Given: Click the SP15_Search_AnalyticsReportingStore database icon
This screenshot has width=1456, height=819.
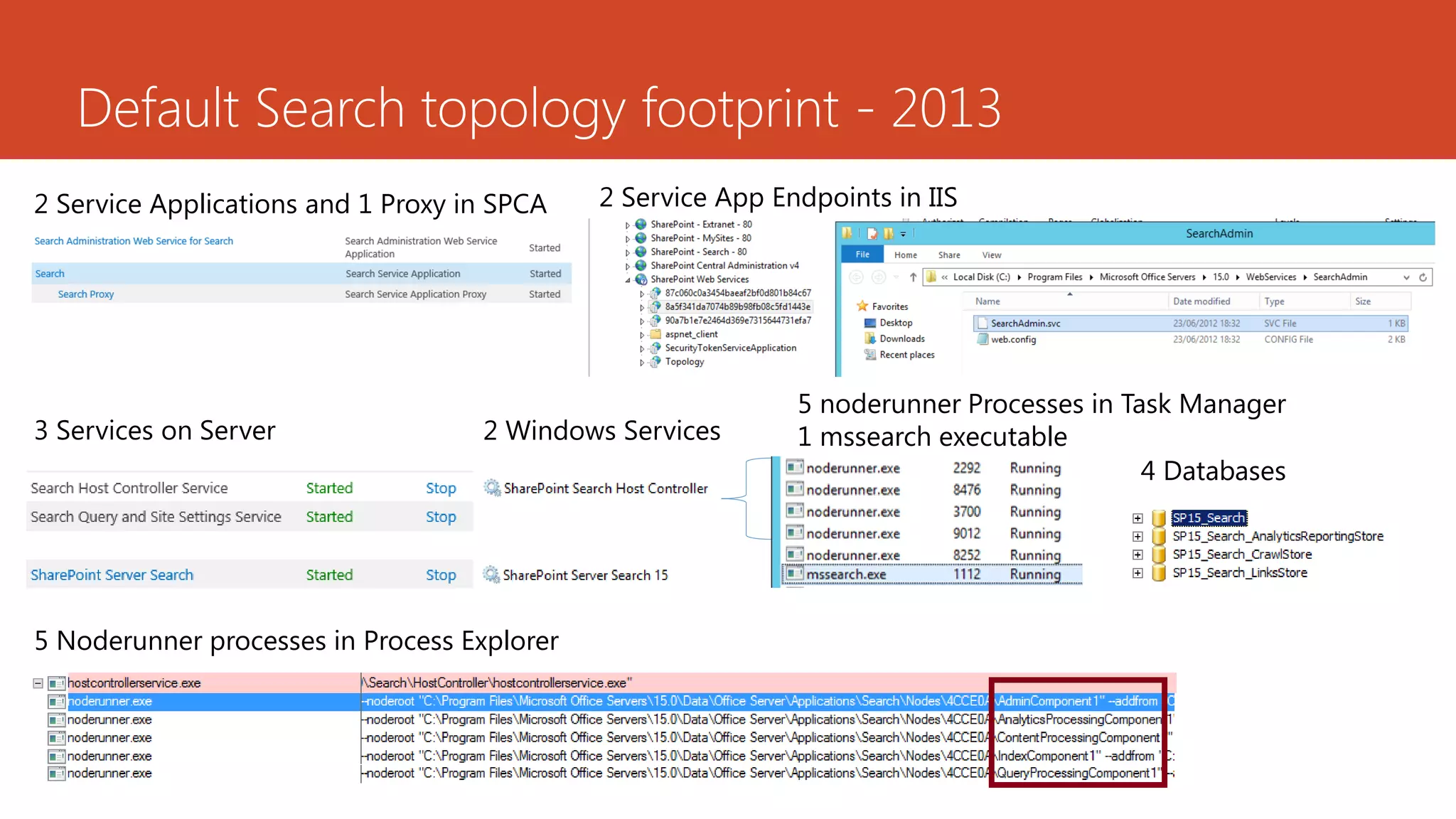Looking at the screenshot, I should (1159, 537).
